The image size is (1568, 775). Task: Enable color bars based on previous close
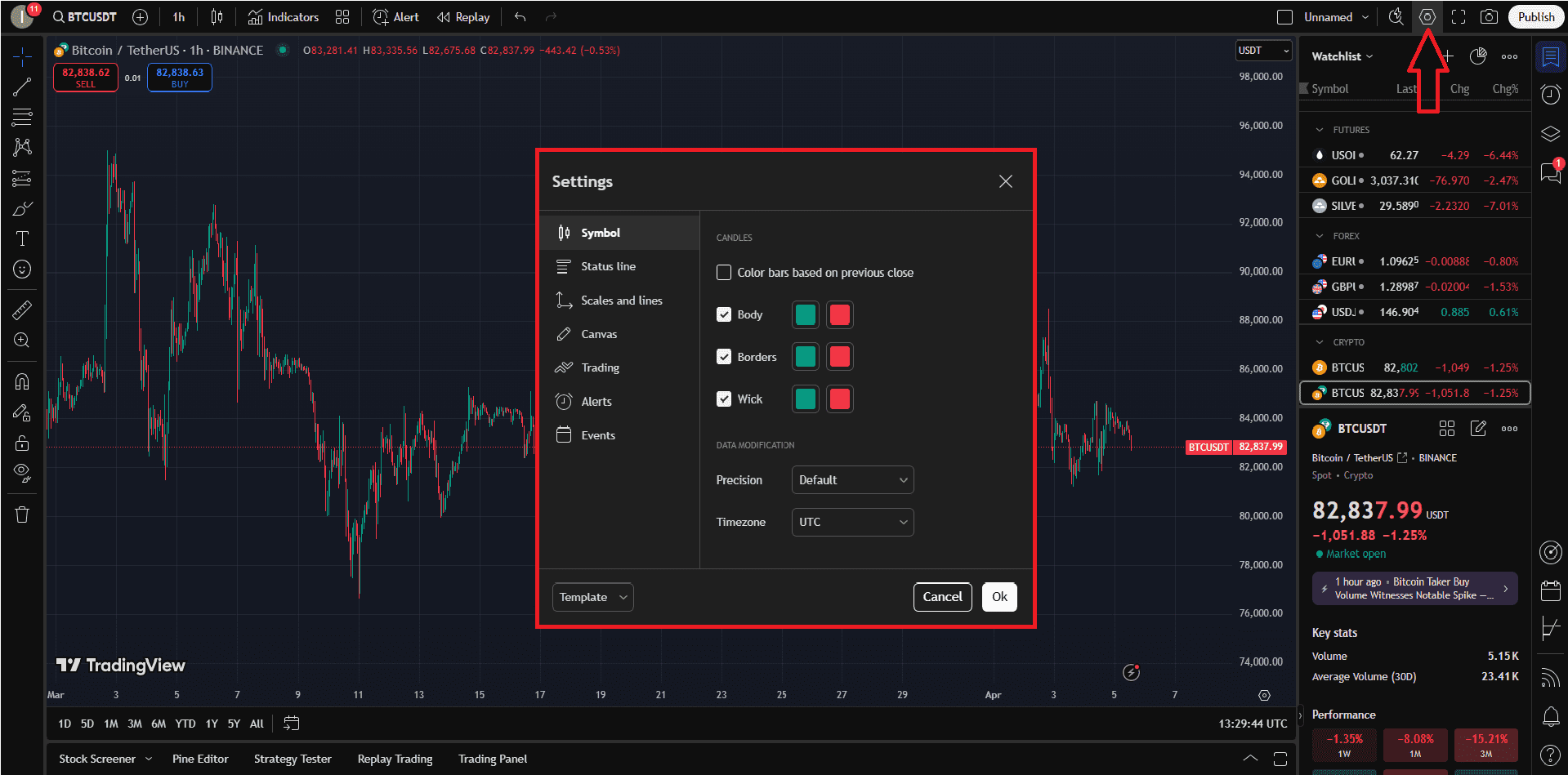point(724,273)
